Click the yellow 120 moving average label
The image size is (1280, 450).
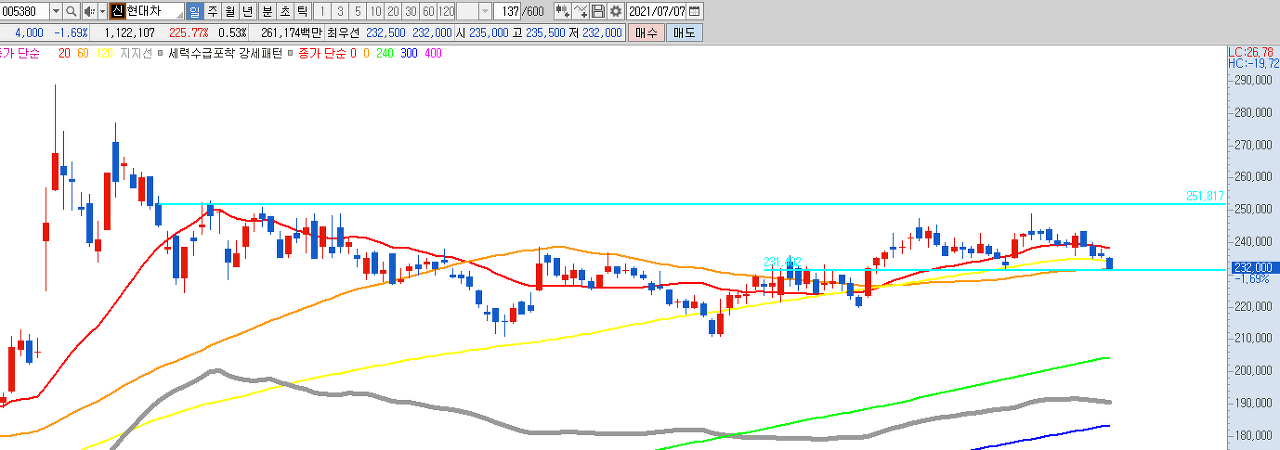tap(104, 53)
